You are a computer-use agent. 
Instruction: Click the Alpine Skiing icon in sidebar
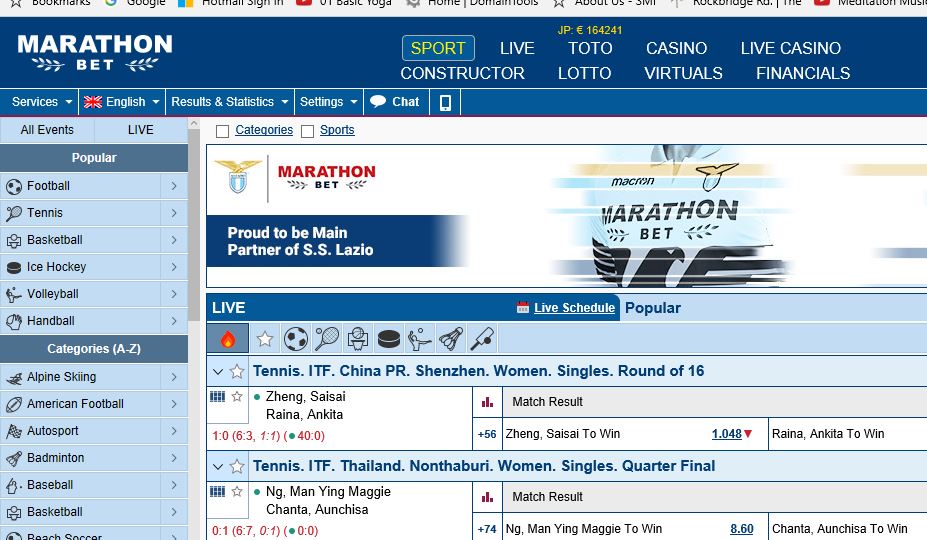click(x=14, y=377)
